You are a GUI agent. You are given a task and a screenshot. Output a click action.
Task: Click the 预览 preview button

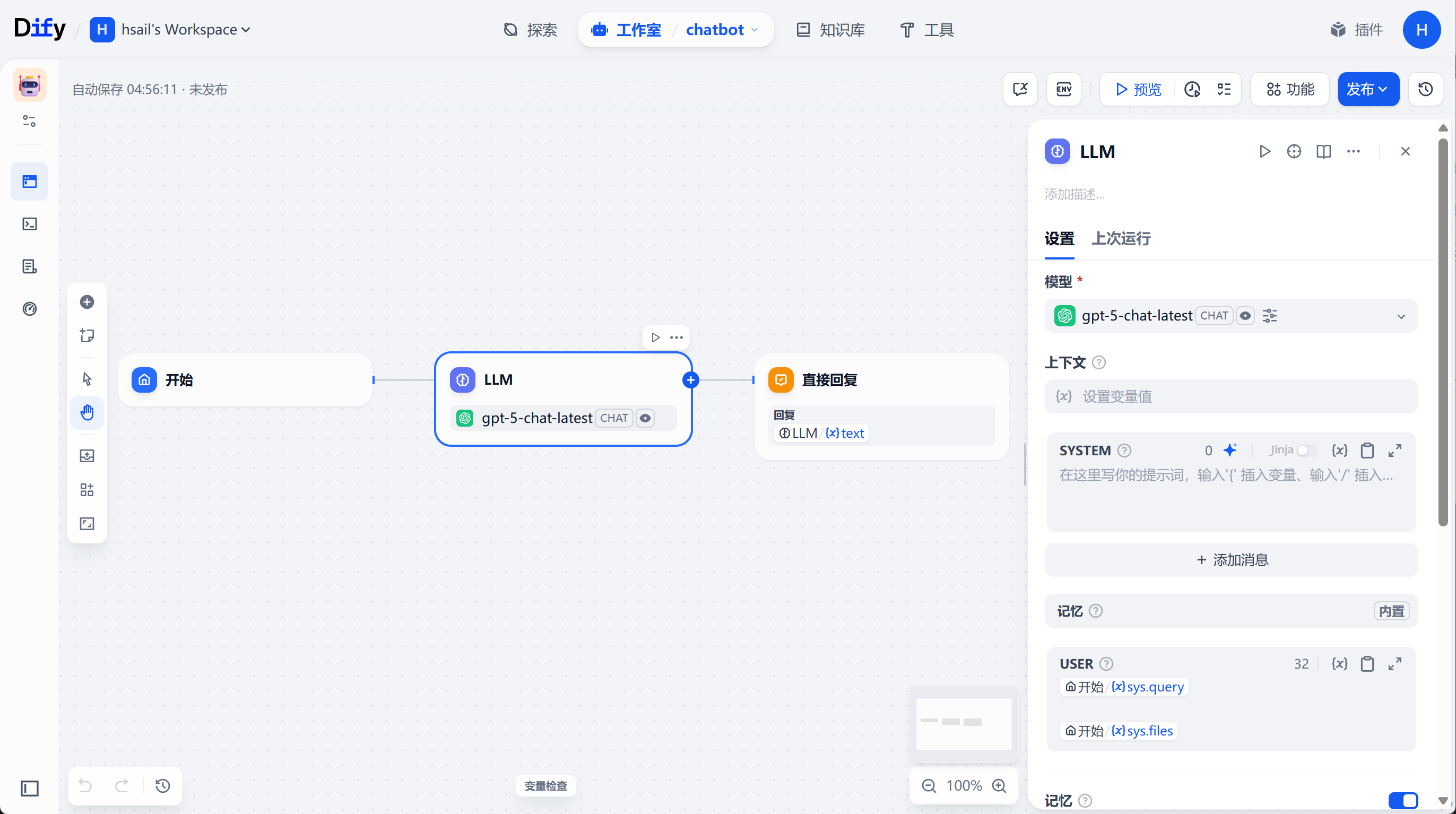[x=1138, y=89]
